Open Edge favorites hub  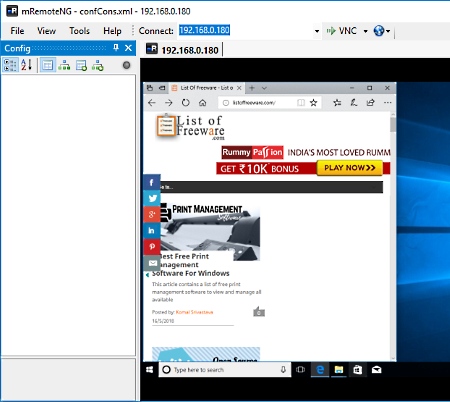(x=337, y=103)
